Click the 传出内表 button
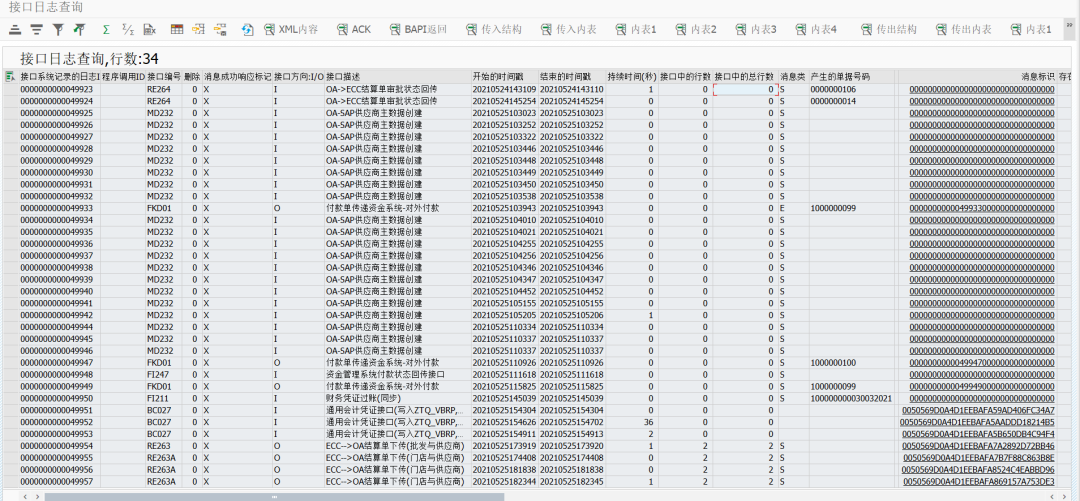Viewport: 1080px width, 501px height. (964, 29)
